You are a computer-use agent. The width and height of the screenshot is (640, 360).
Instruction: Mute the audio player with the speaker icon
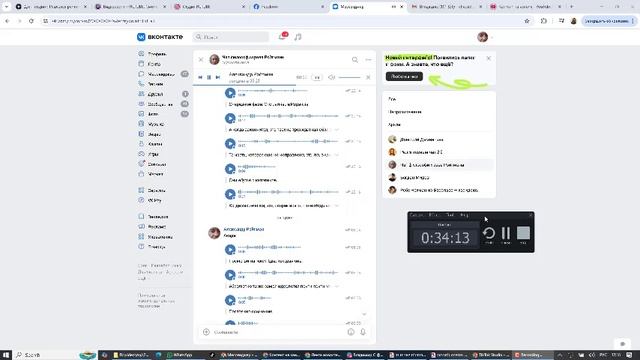tap(331, 77)
